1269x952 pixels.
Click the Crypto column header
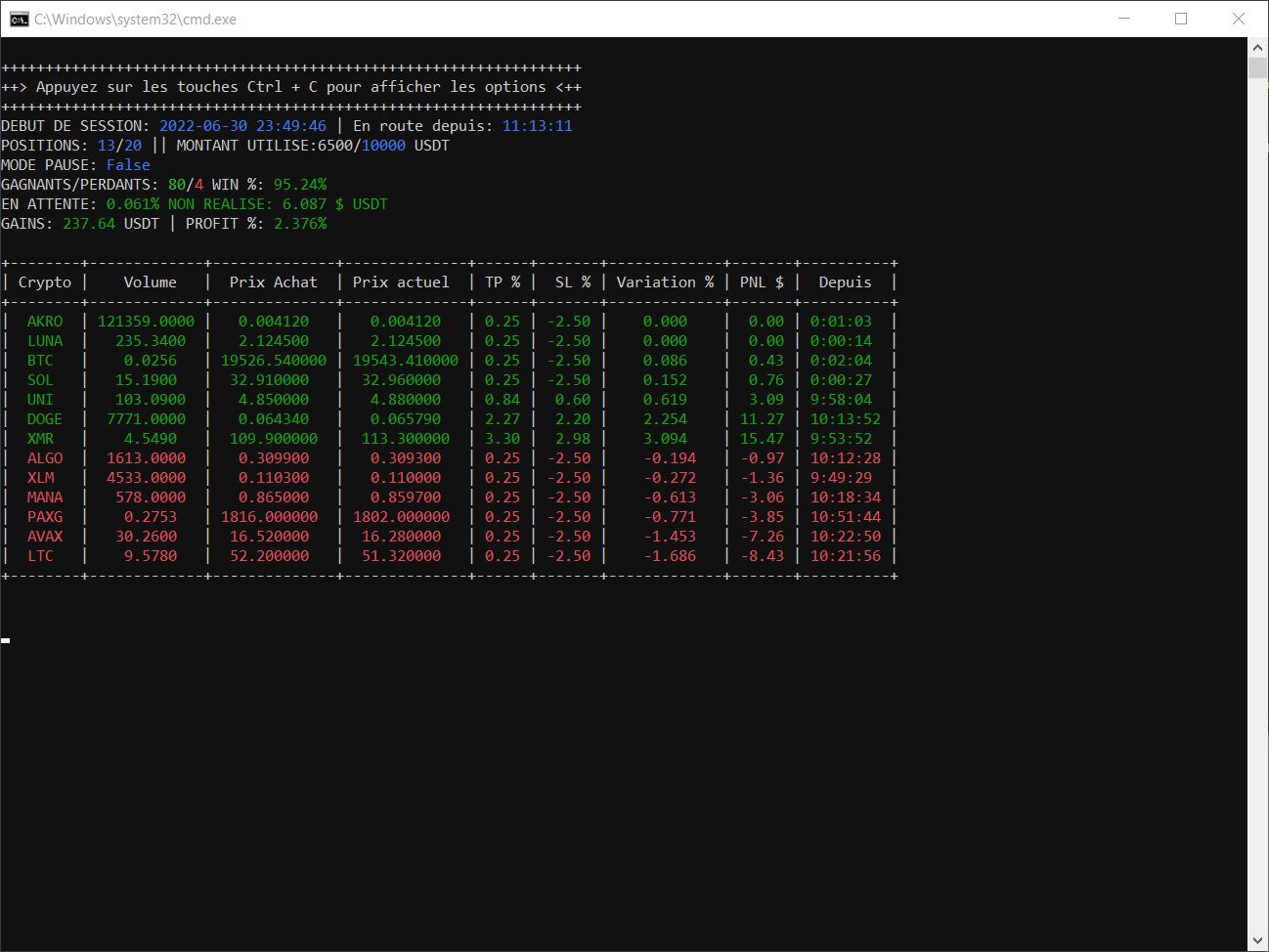45,282
